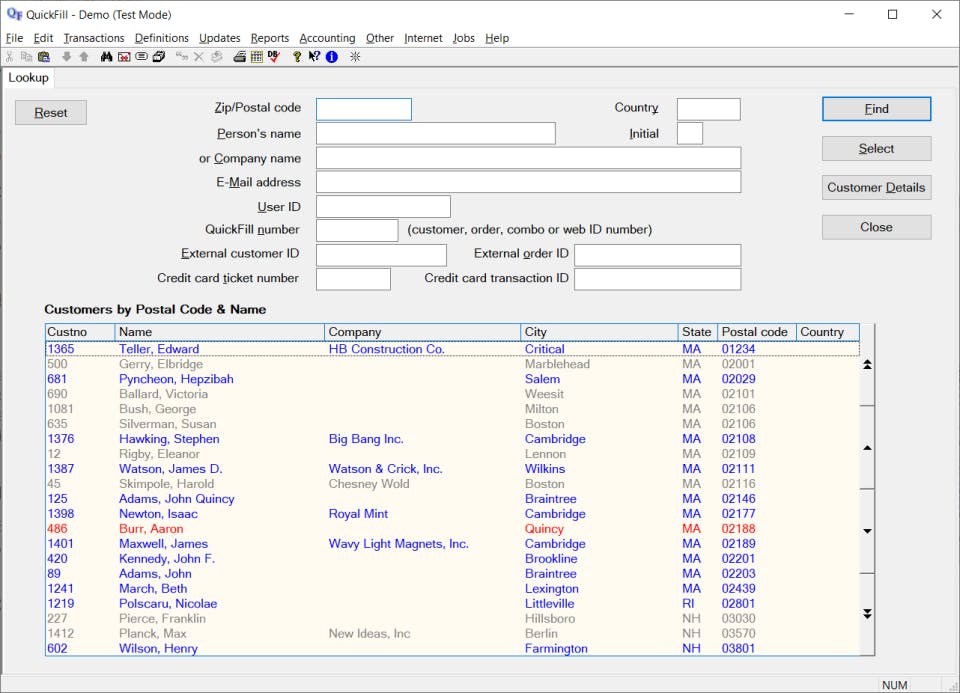Click the arrow-with-question context help icon
The height and width of the screenshot is (693, 960).
[314, 57]
